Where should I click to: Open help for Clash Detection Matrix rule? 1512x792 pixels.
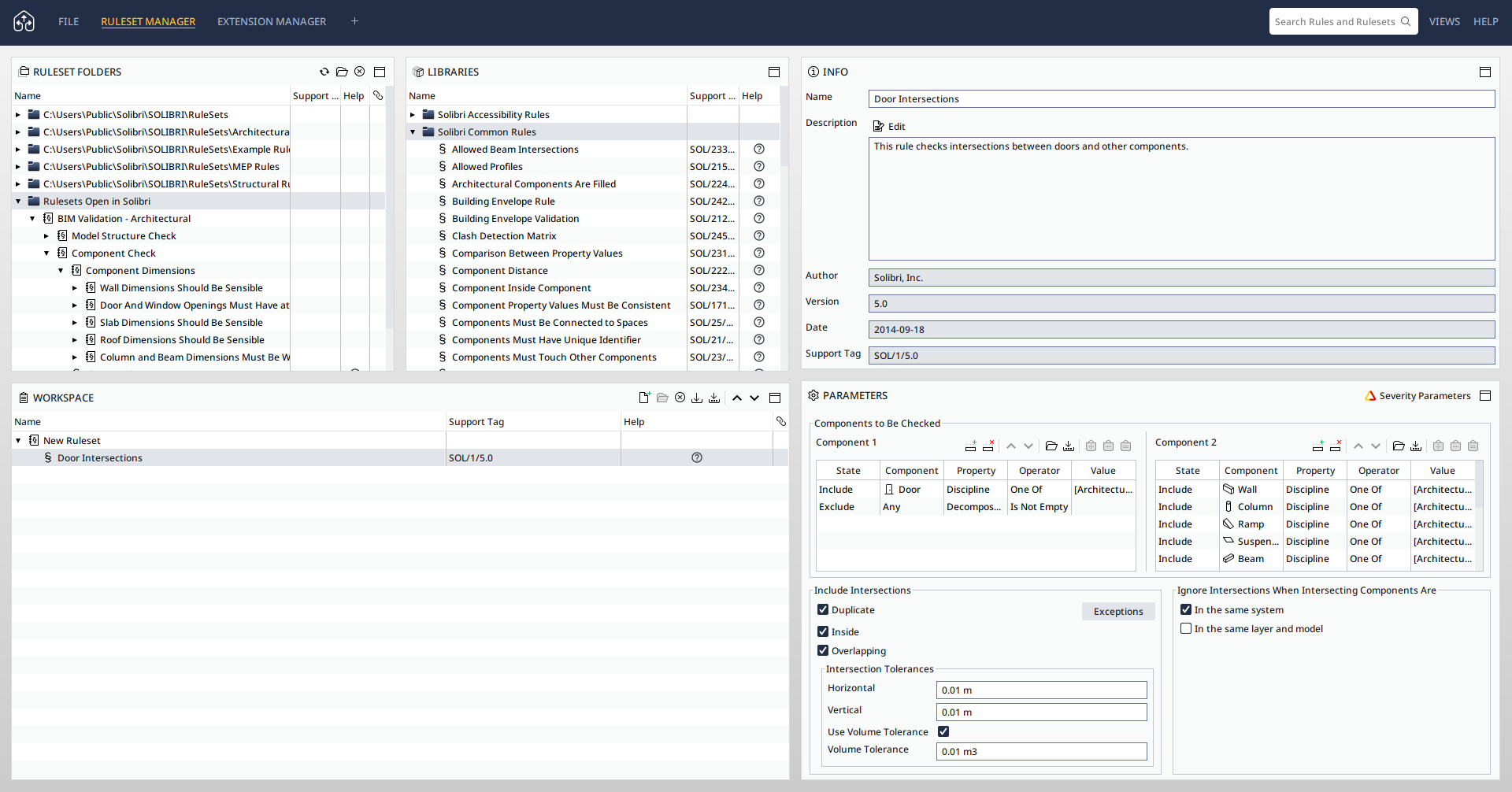[759, 235]
